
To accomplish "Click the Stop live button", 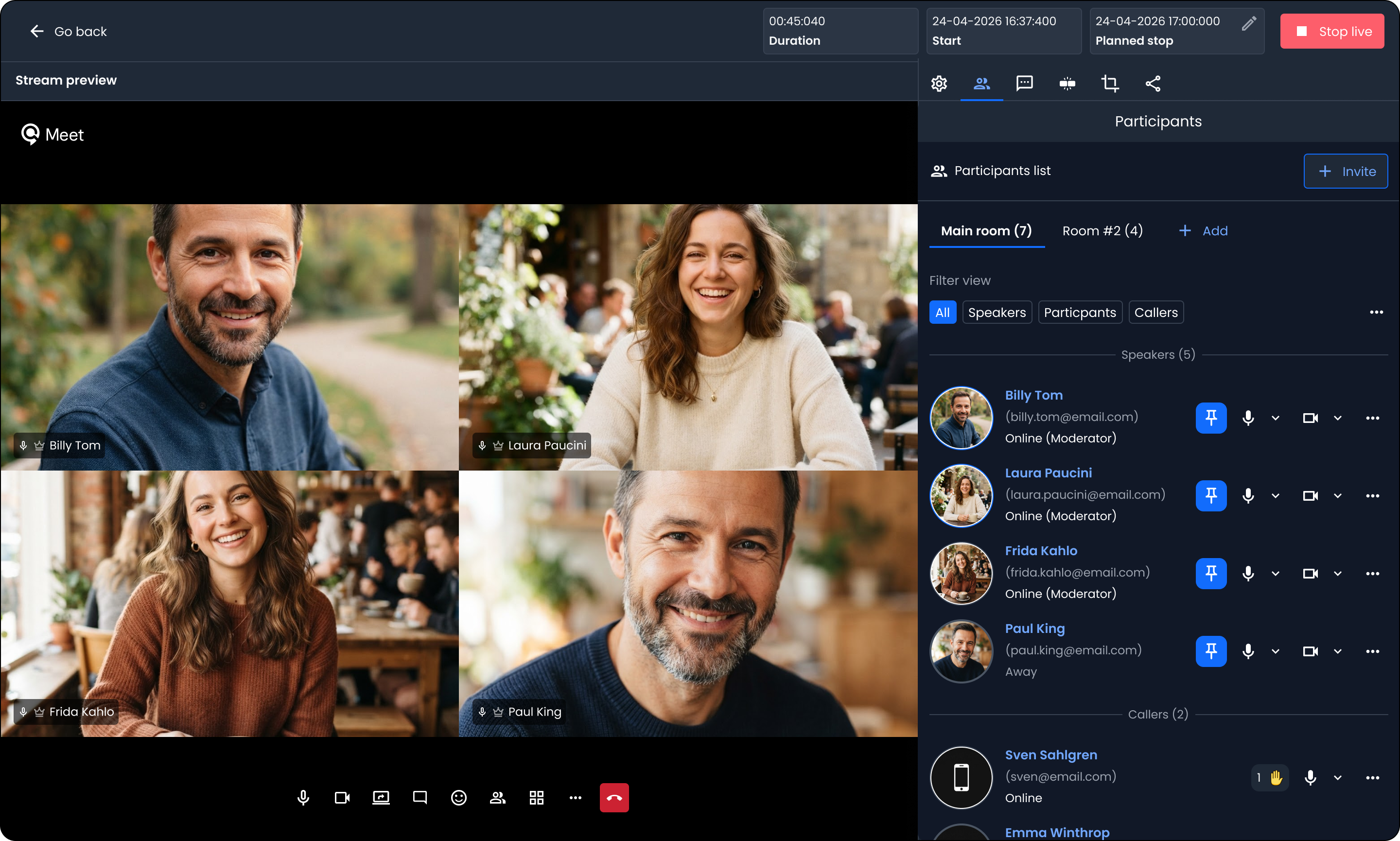I will [1332, 31].
